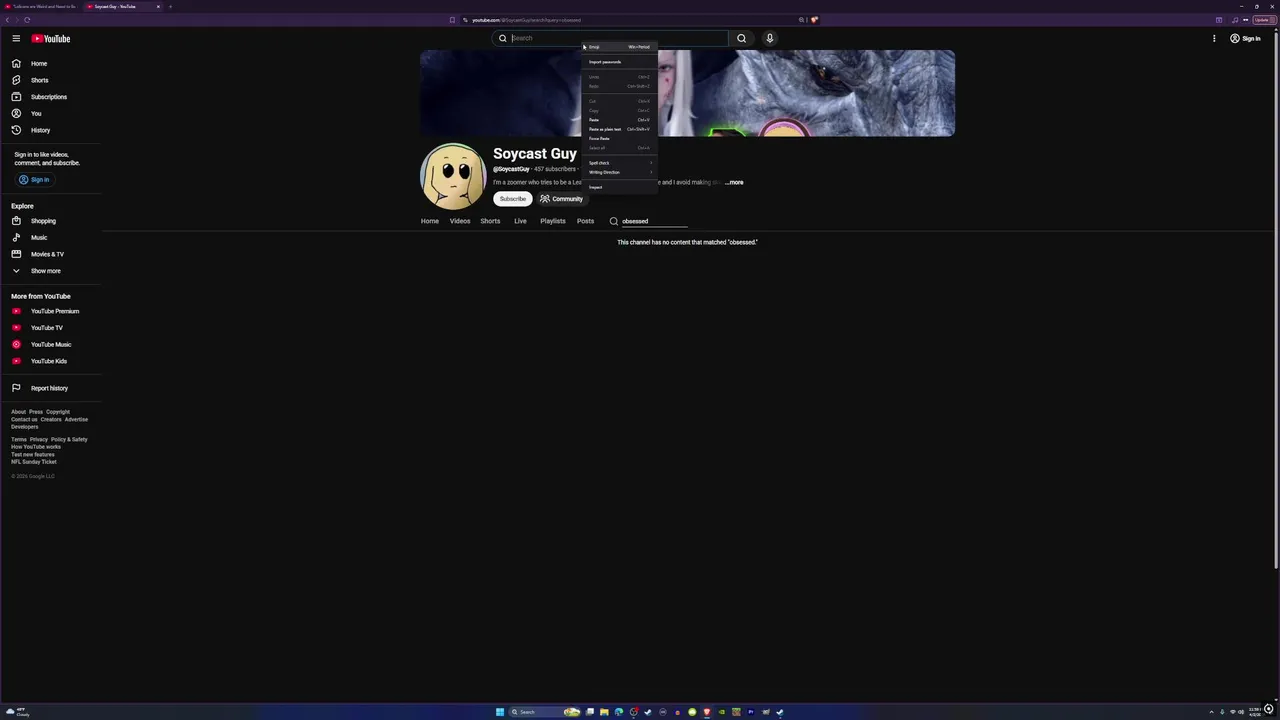
Task: Open YouTube Music link
Action: pos(50,344)
